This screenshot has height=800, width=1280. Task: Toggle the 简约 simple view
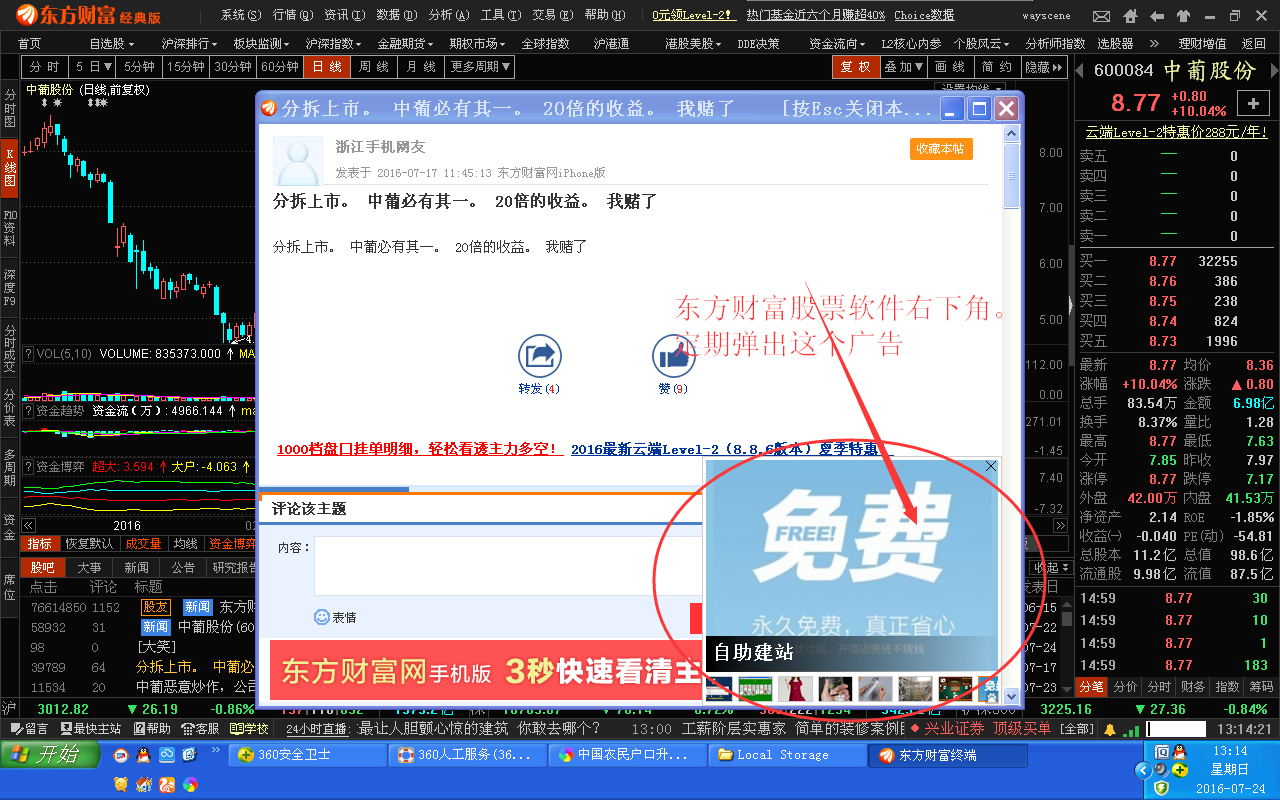pos(996,66)
